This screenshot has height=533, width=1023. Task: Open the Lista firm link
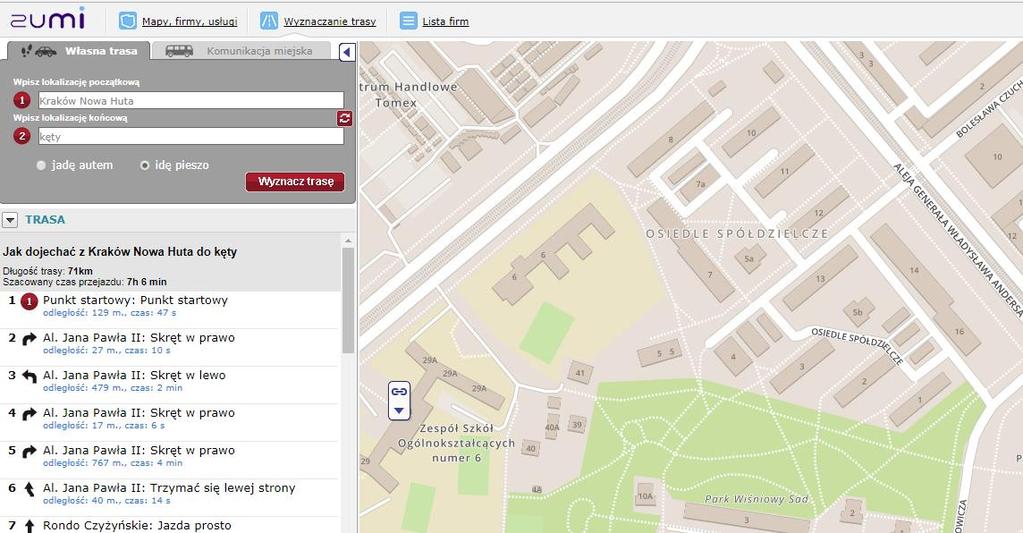pos(445,22)
